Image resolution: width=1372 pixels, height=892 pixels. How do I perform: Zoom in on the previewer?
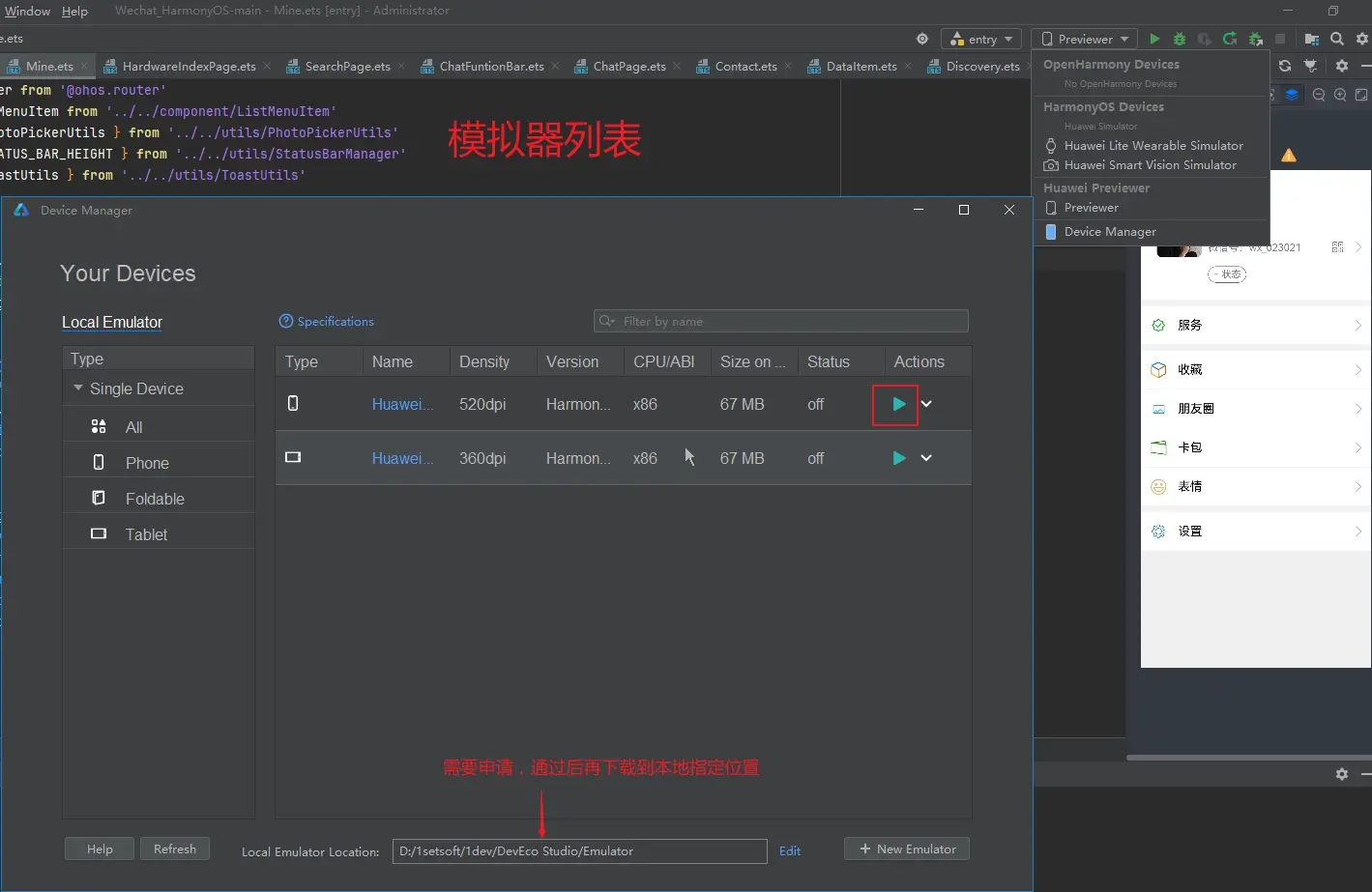(1340, 95)
